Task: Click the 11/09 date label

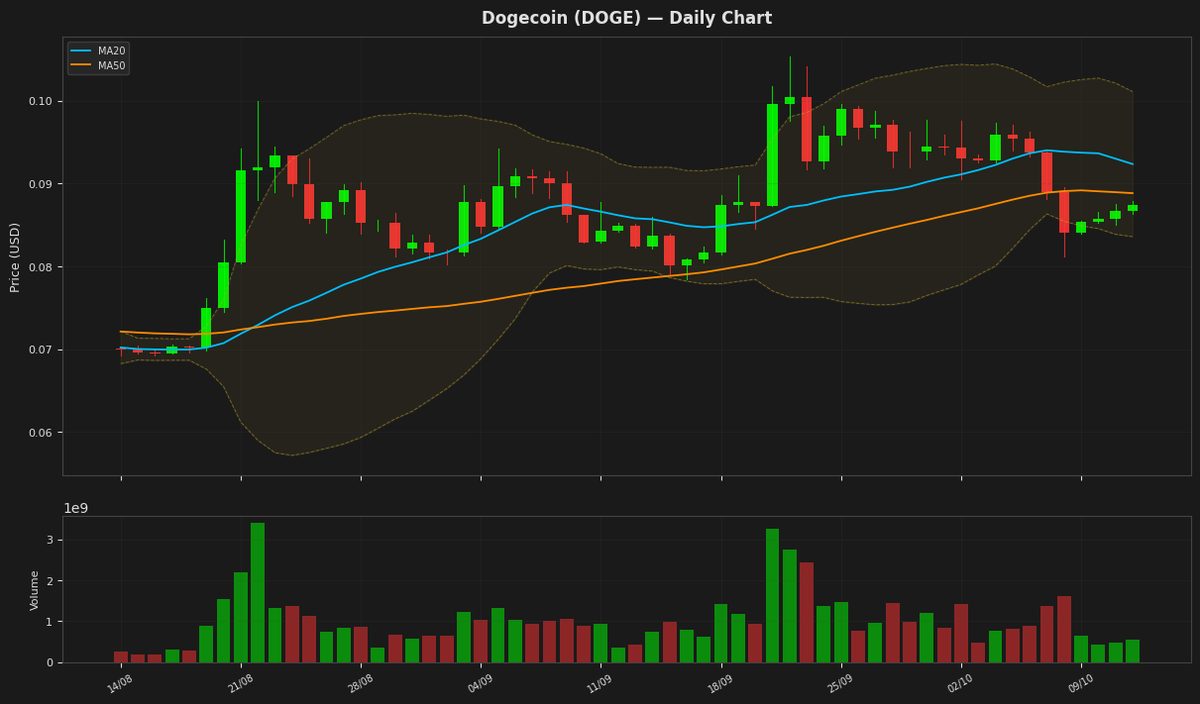Action: (x=598, y=683)
